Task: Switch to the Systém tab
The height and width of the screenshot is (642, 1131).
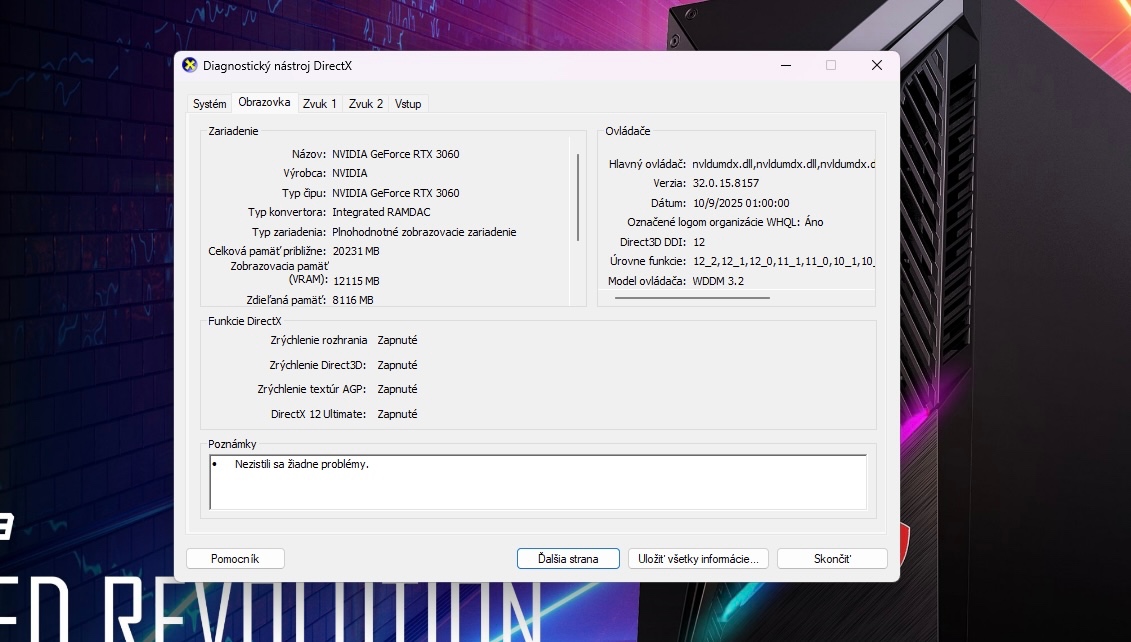Action: pos(209,104)
